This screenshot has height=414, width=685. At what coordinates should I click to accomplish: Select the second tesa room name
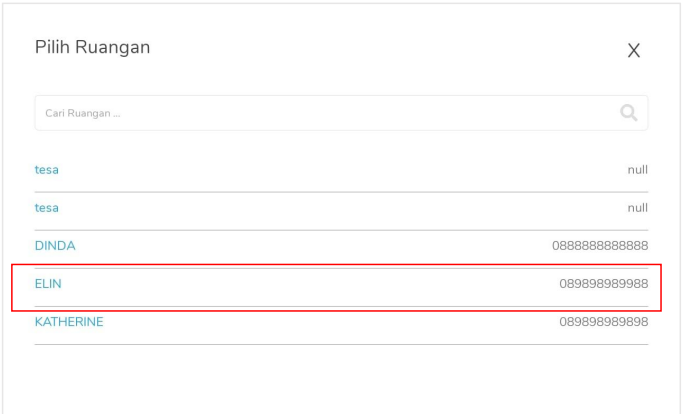[47, 208]
